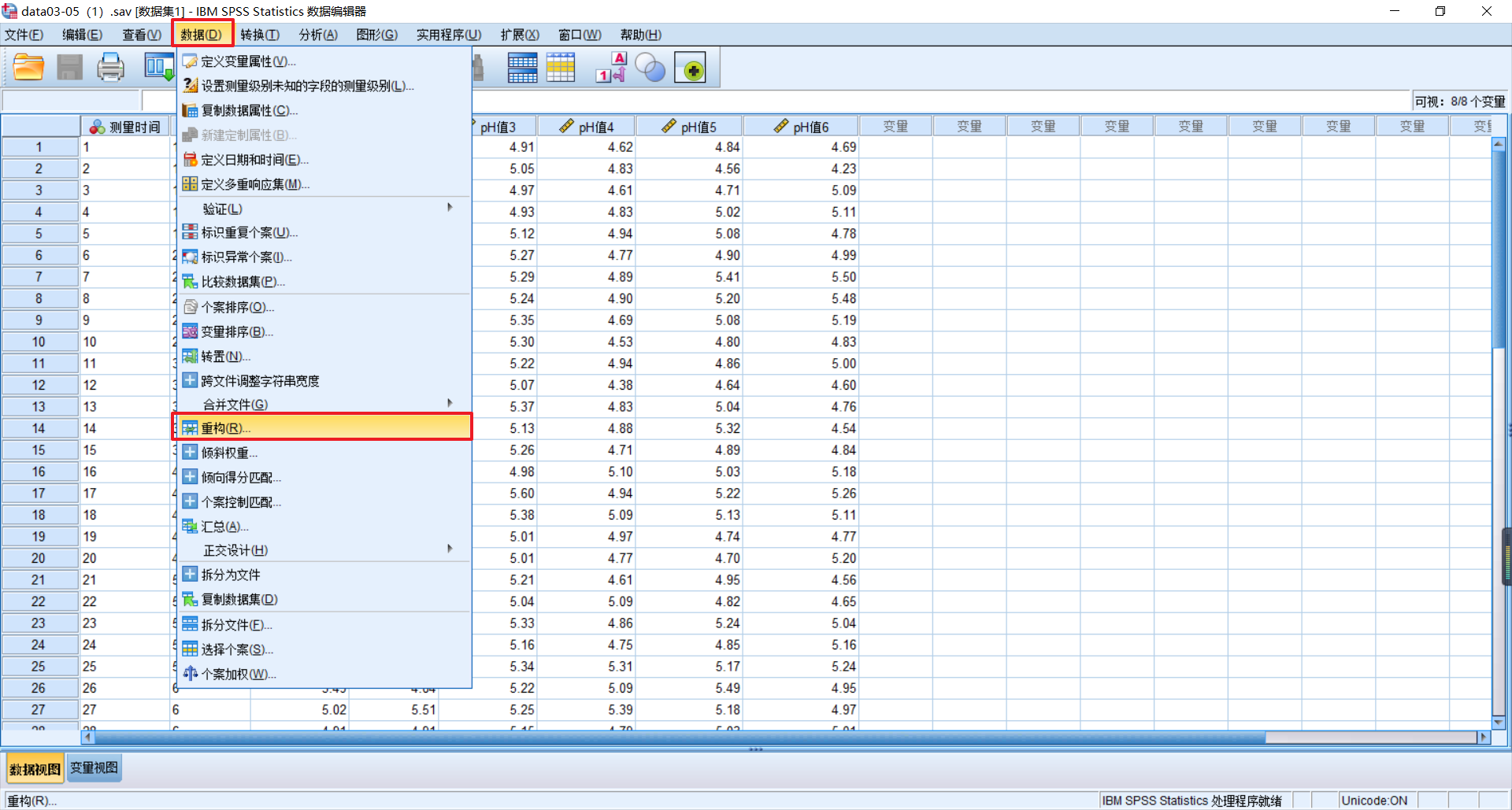This screenshot has width=1512, height=810.
Task: Open the 窗口(W) menu
Action: 580,35
